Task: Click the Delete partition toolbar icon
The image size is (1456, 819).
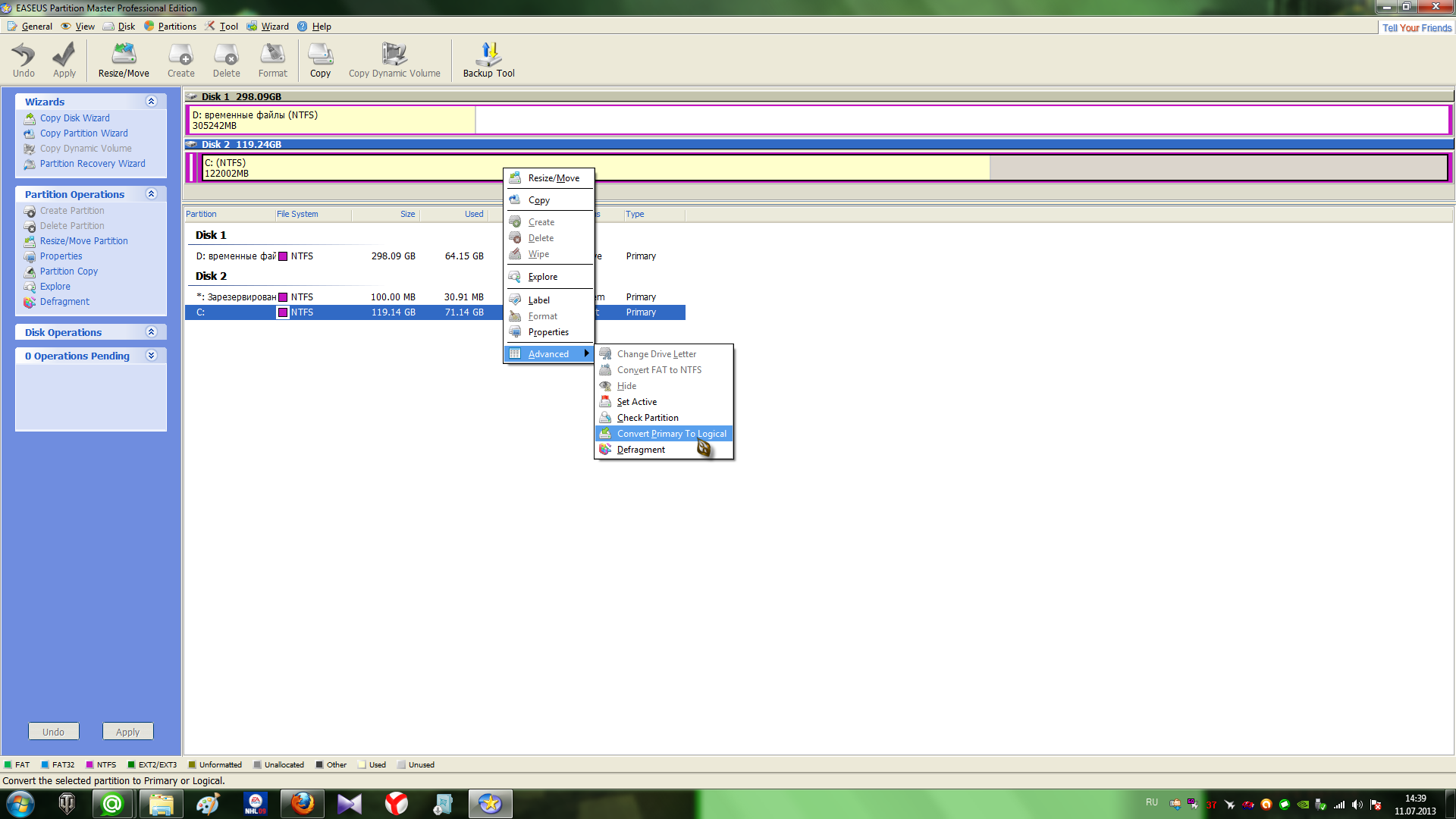Action: [x=226, y=60]
